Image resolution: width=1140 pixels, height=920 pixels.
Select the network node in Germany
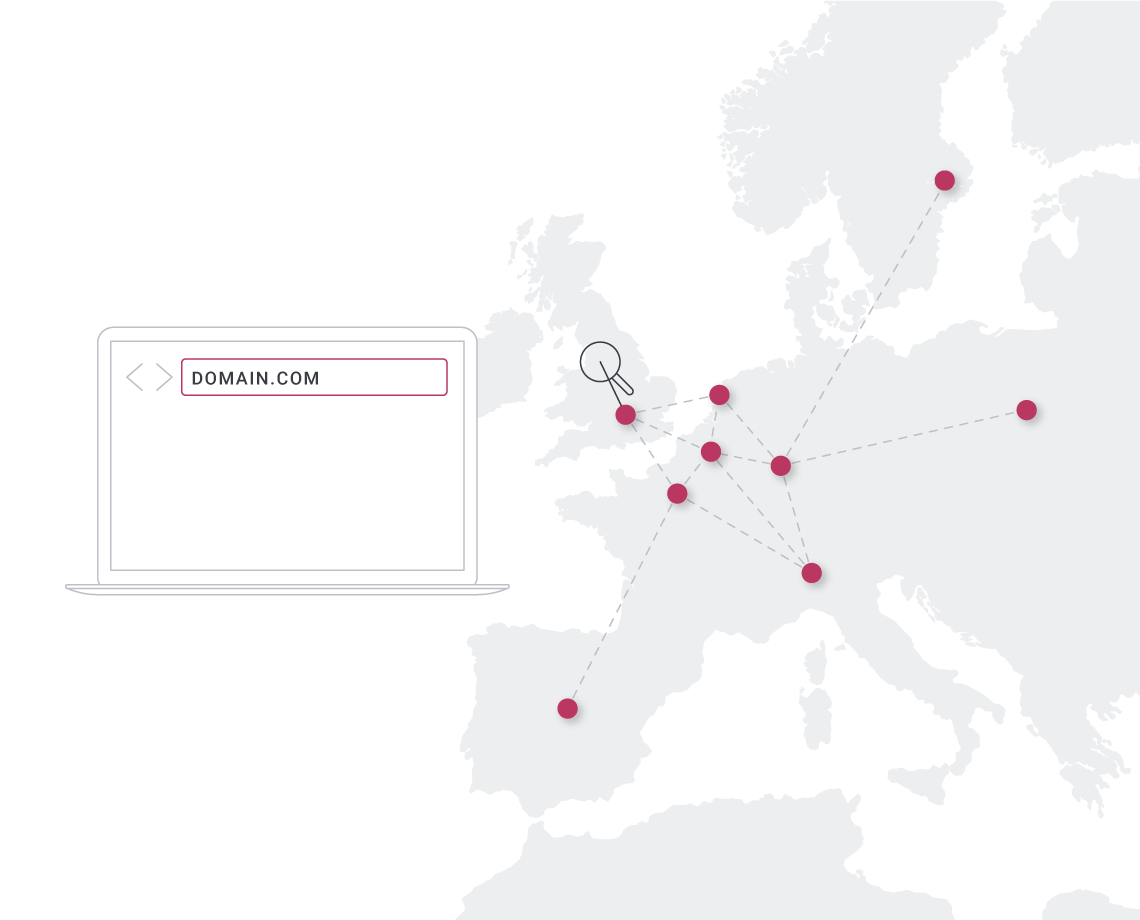click(780, 466)
